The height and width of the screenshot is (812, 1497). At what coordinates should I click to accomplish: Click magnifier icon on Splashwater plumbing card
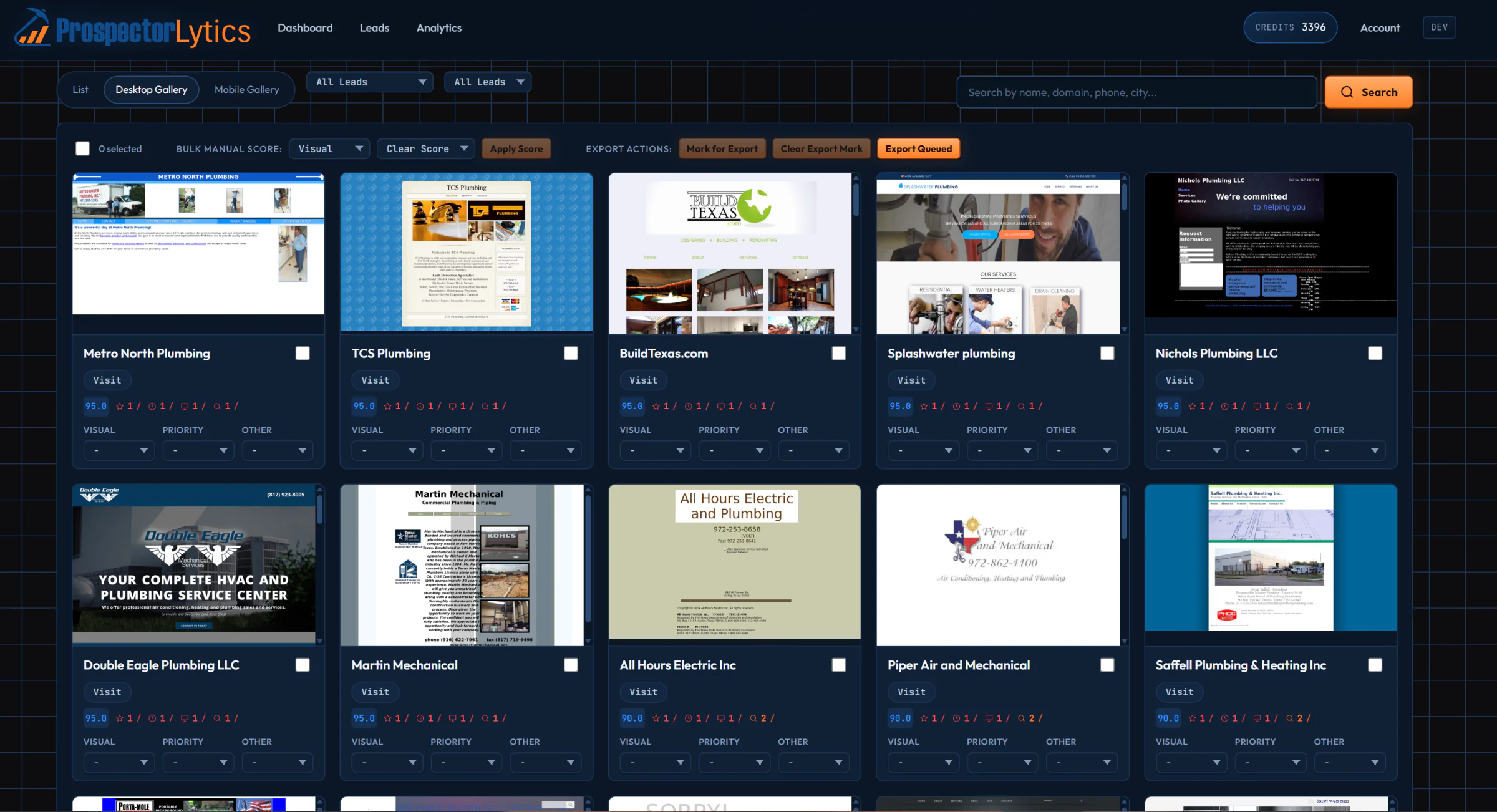pos(1022,407)
